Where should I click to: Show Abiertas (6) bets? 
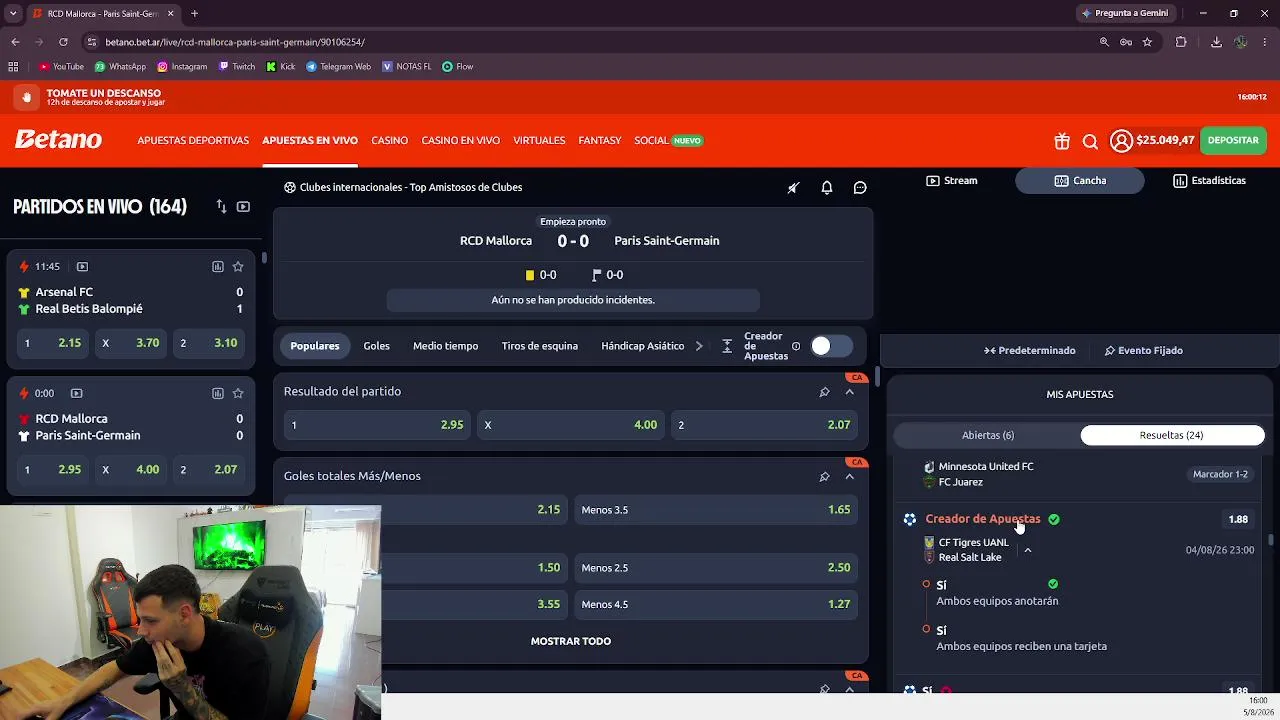pyautogui.click(x=988, y=435)
